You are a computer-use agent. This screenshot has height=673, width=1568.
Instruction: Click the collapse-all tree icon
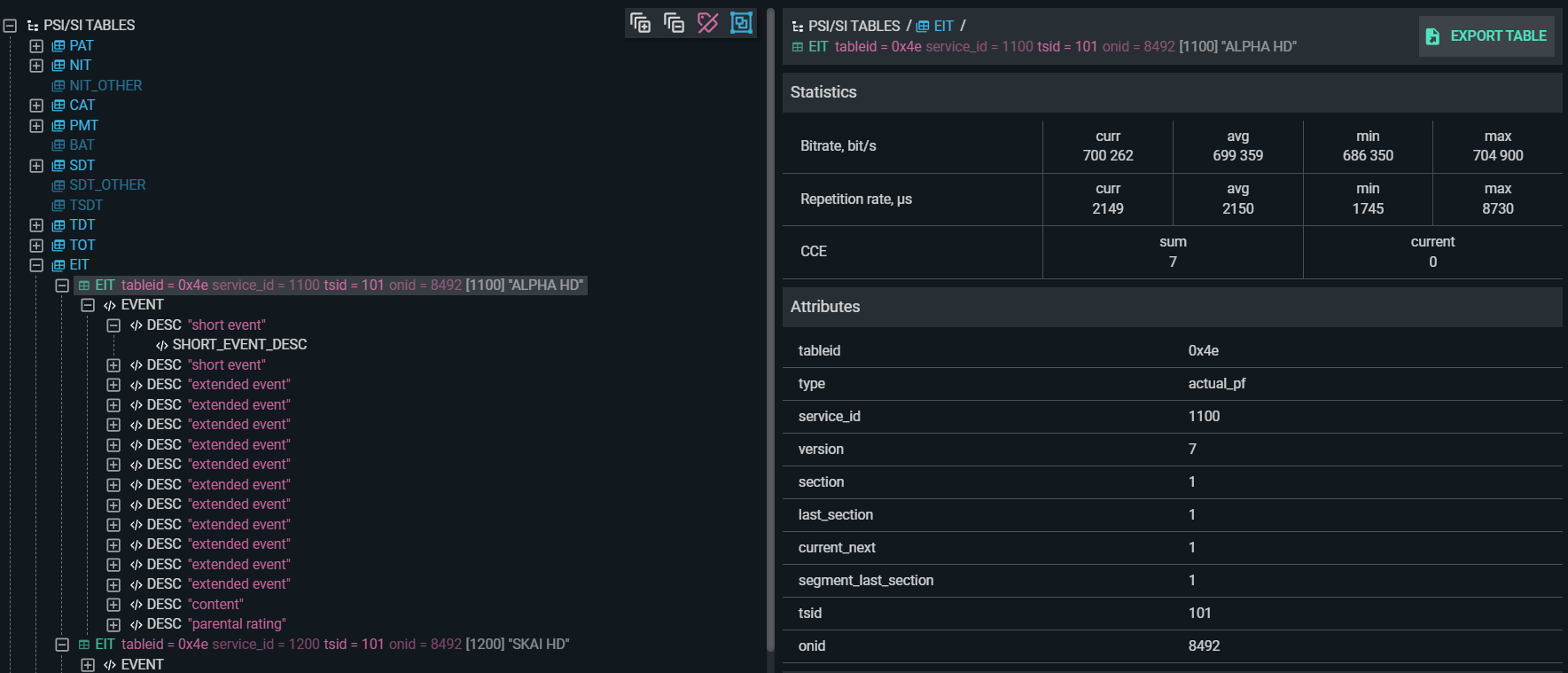coord(674,23)
